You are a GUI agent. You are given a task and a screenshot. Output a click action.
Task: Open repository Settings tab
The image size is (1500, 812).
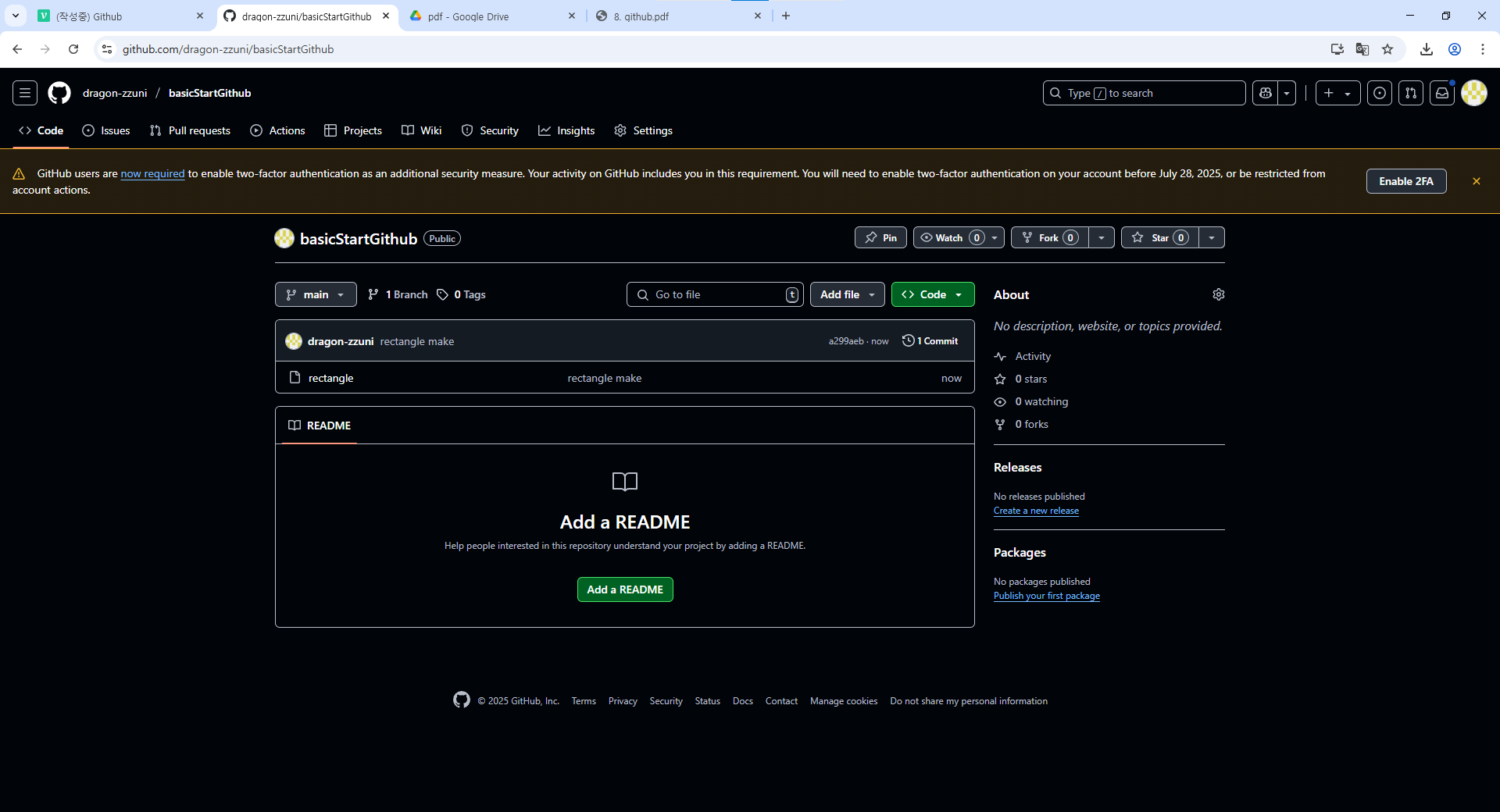tap(643, 130)
